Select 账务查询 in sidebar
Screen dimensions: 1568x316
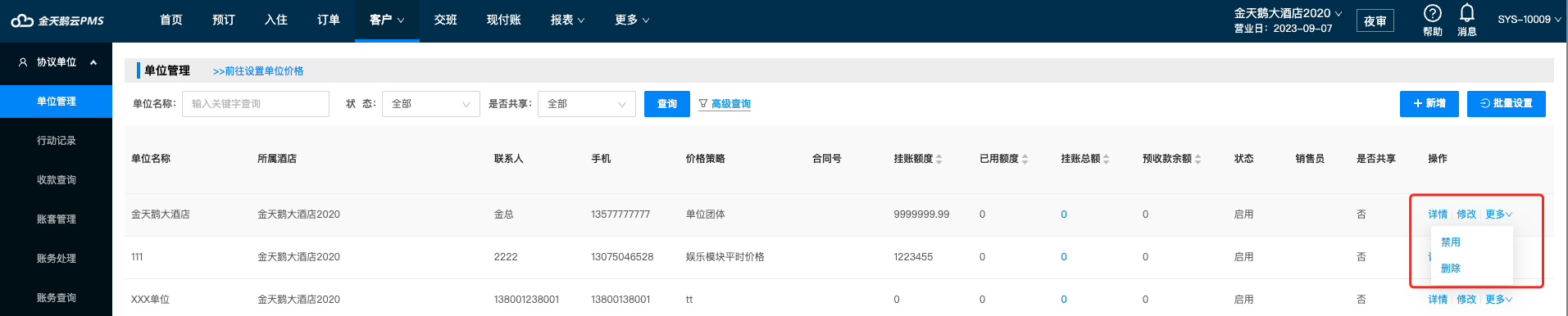pyautogui.click(x=56, y=298)
